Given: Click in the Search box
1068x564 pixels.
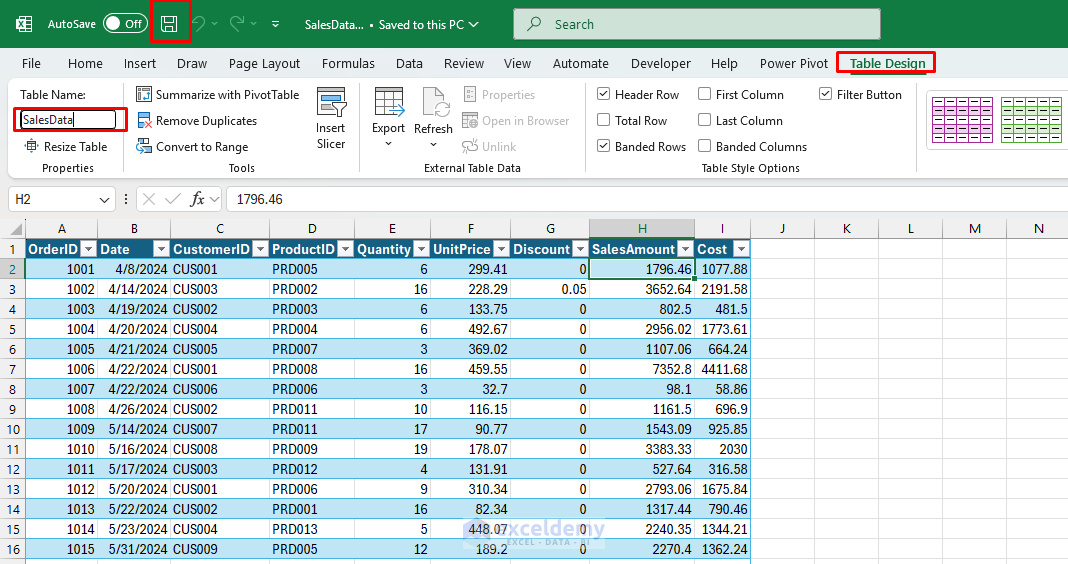Looking at the screenshot, I should click(x=696, y=24).
